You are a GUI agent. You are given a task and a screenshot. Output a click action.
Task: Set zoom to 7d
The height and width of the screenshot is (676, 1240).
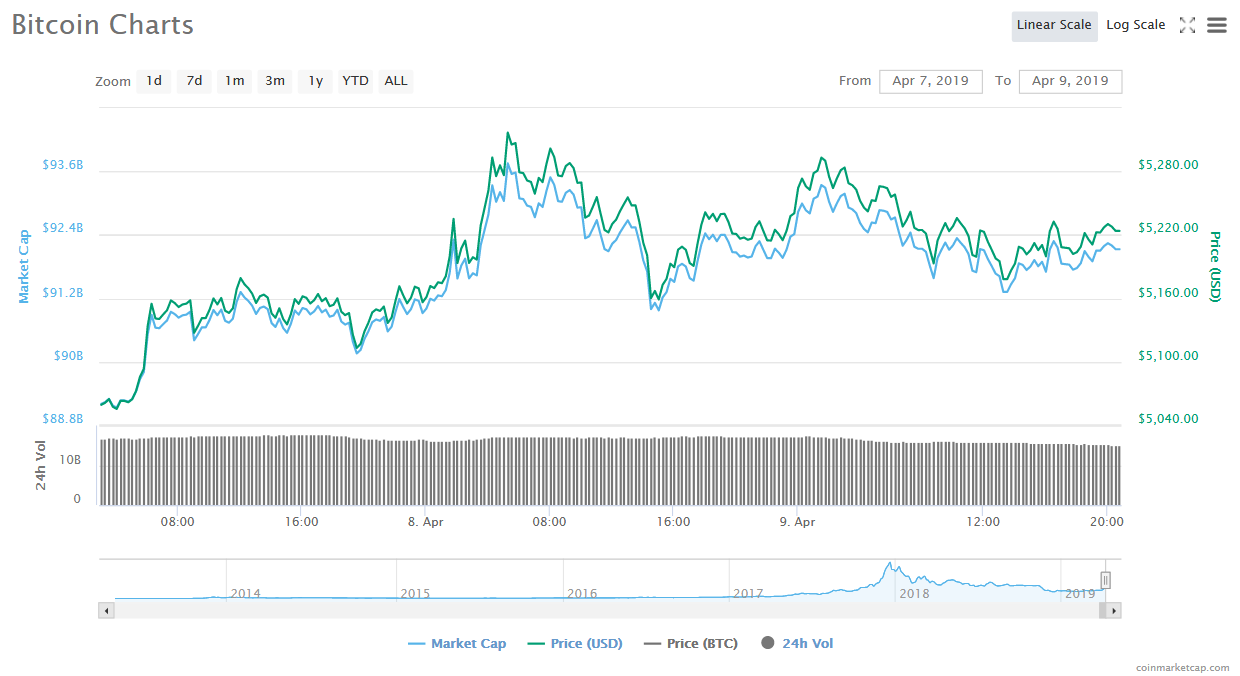(x=194, y=81)
